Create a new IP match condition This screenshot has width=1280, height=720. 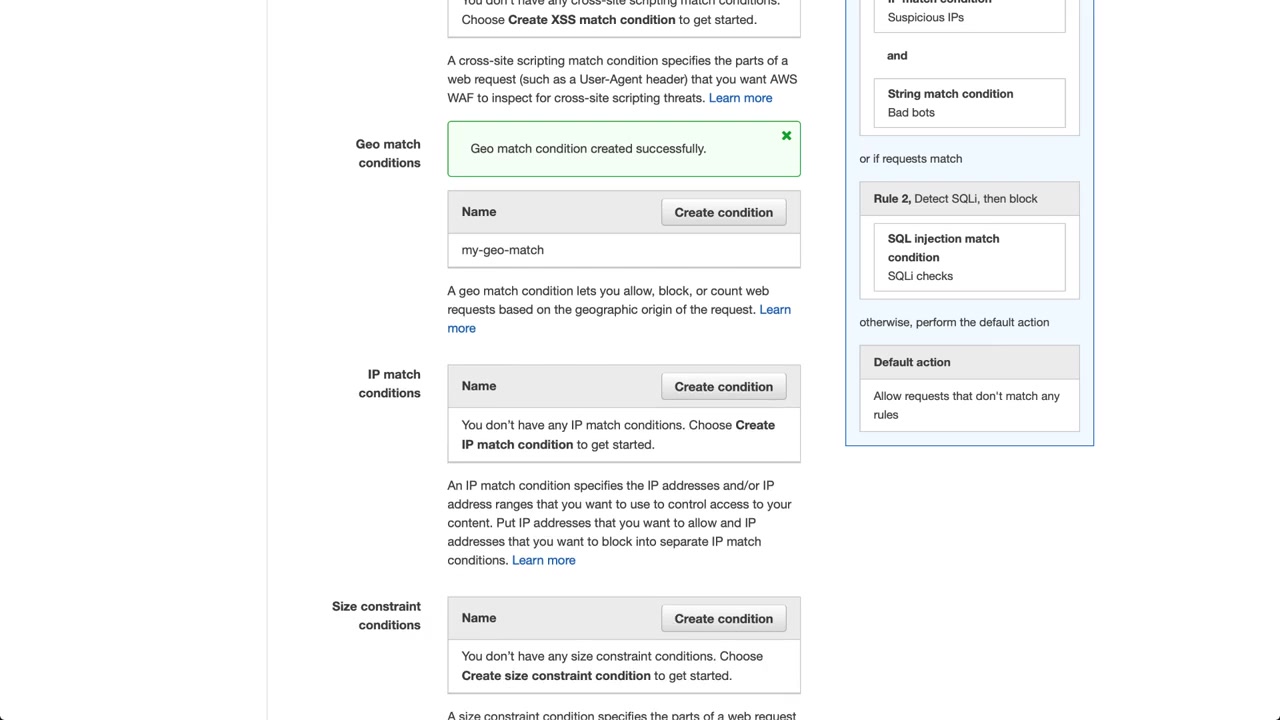click(723, 386)
